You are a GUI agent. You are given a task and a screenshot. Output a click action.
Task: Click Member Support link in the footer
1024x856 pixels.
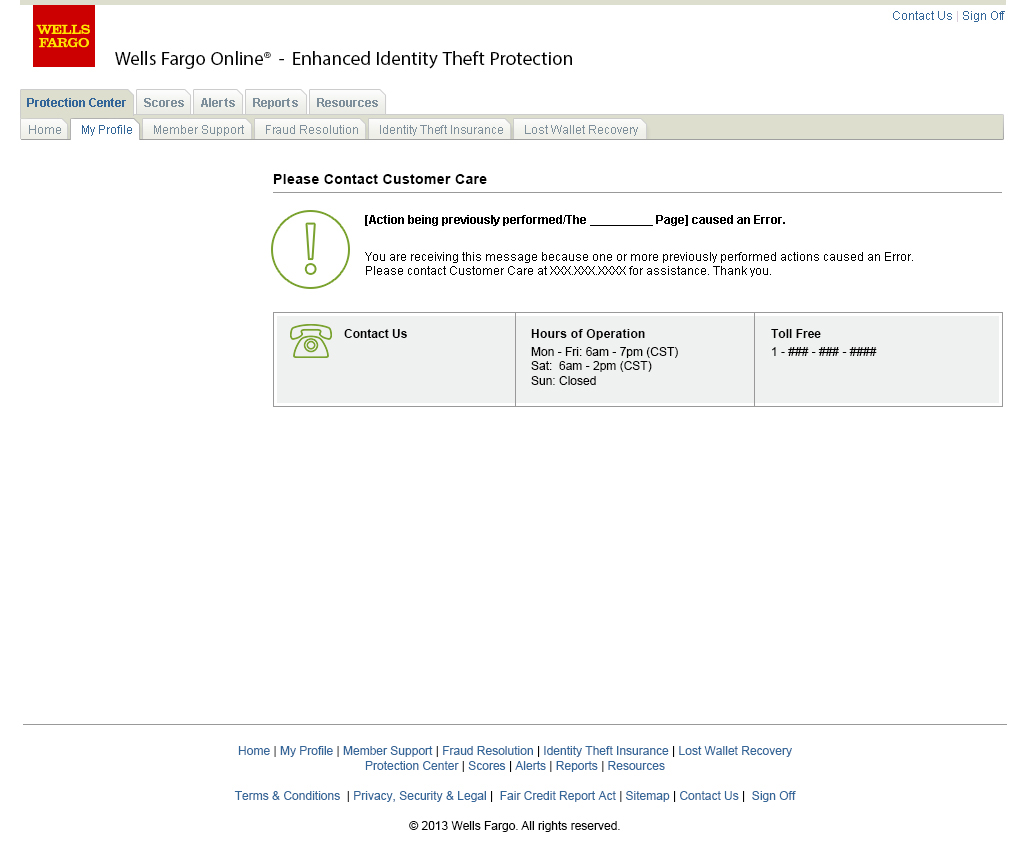click(387, 751)
